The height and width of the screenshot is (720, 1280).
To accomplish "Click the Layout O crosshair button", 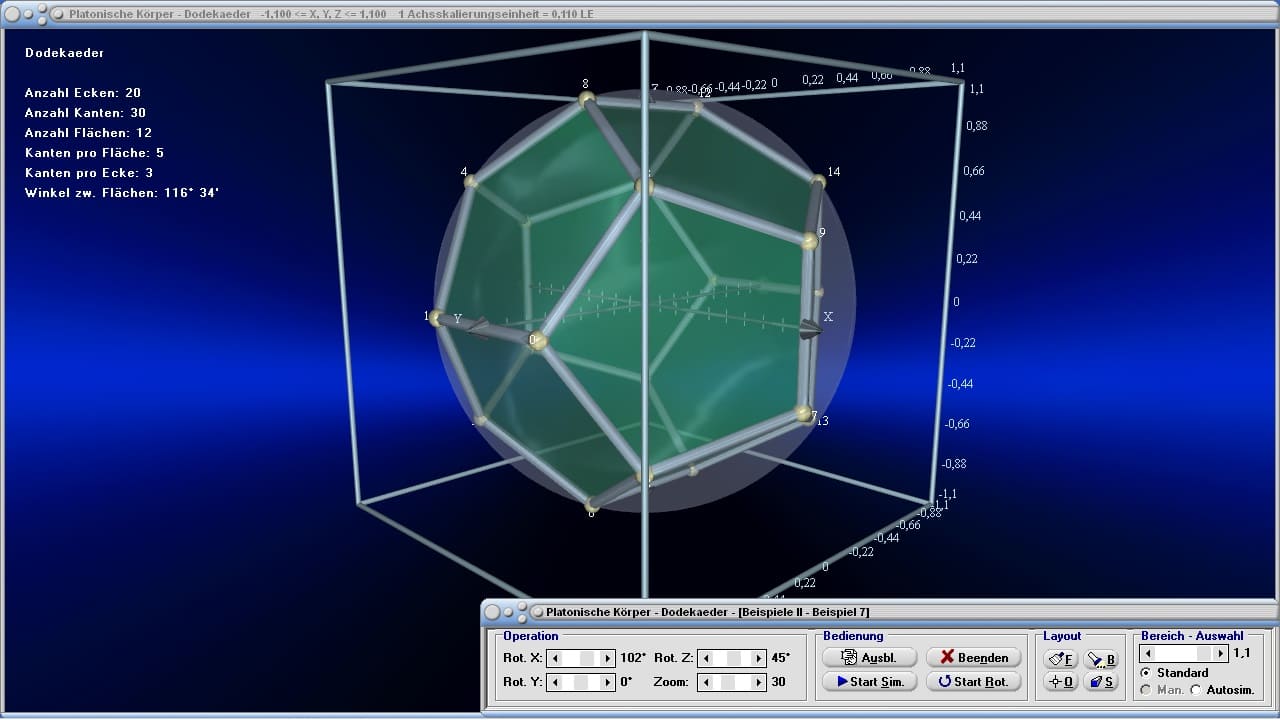I will pos(1062,682).
